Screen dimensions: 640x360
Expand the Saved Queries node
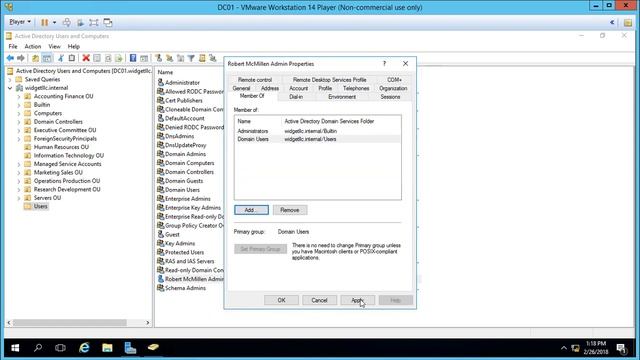click(10, 80)
